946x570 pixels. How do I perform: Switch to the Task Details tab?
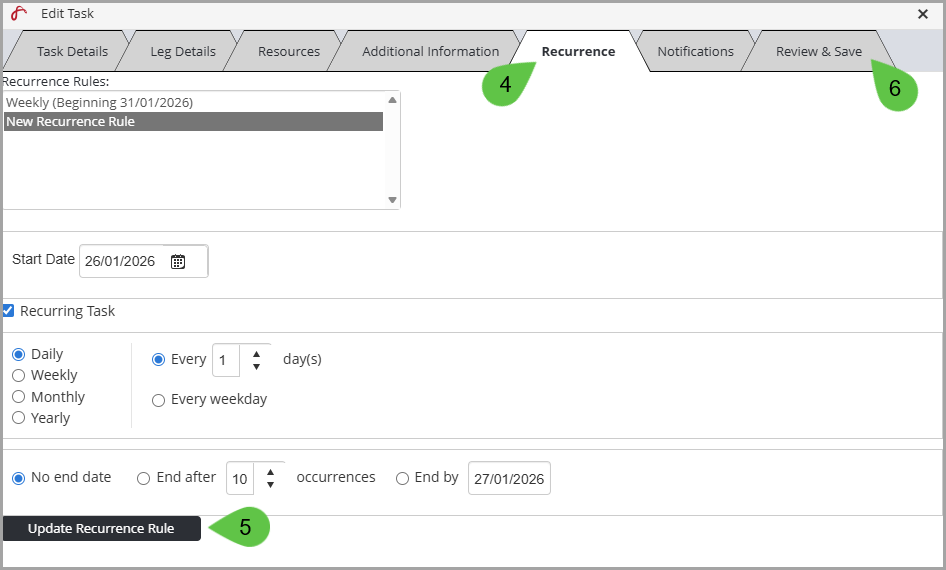(71, 52)
